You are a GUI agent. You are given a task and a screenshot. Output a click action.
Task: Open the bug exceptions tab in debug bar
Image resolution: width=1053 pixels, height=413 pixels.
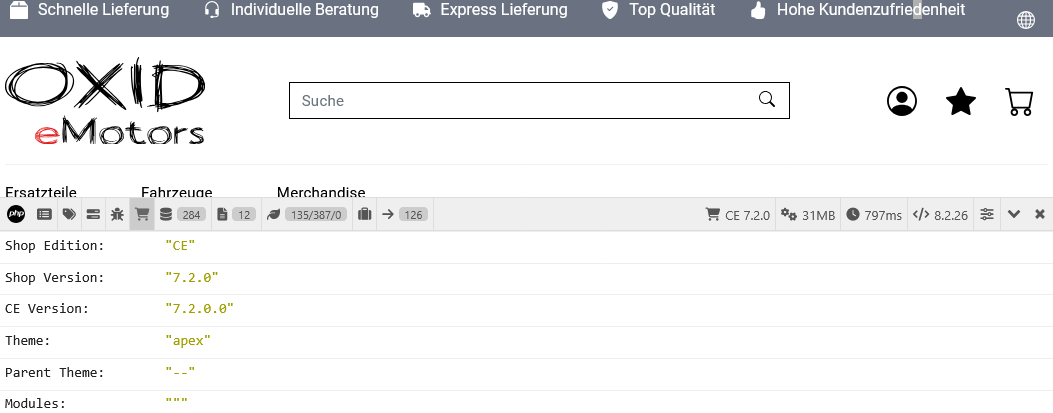coord(117,214)
